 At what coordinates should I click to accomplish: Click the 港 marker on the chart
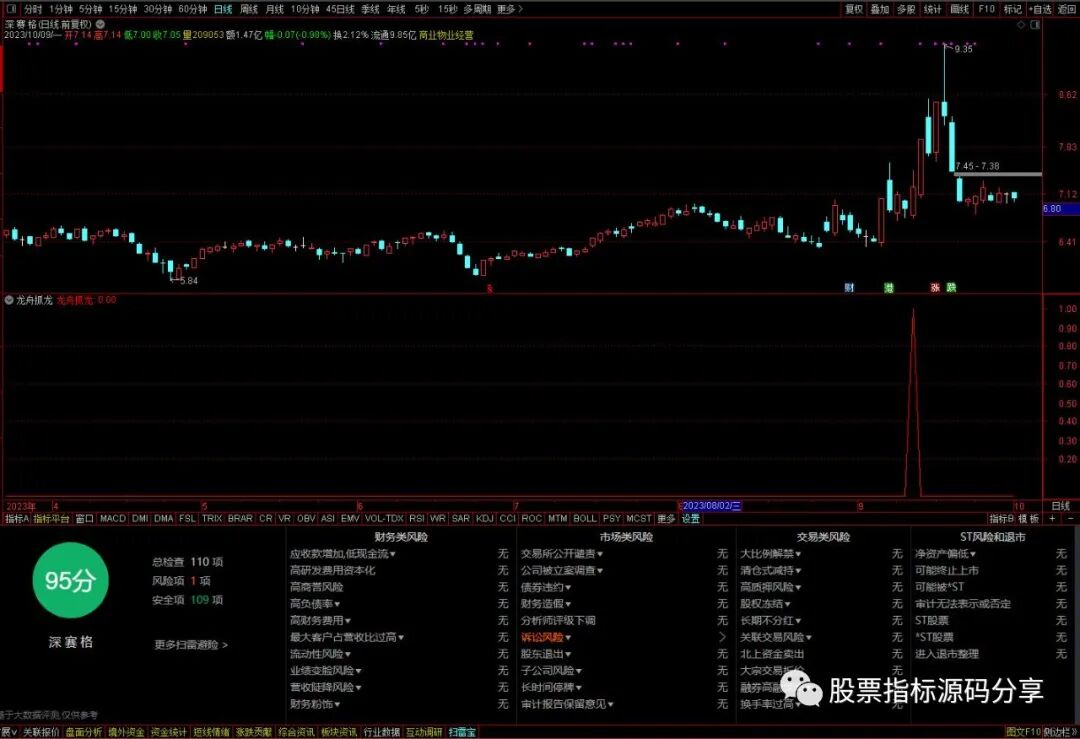click(889, 288)
